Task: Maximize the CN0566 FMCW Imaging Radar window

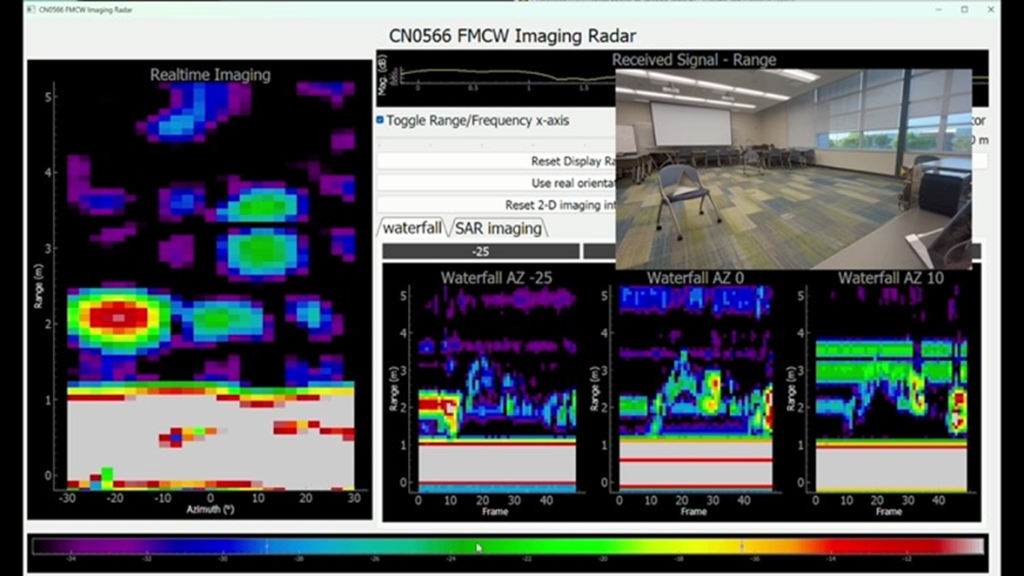Action: click(x=965, y=10)
